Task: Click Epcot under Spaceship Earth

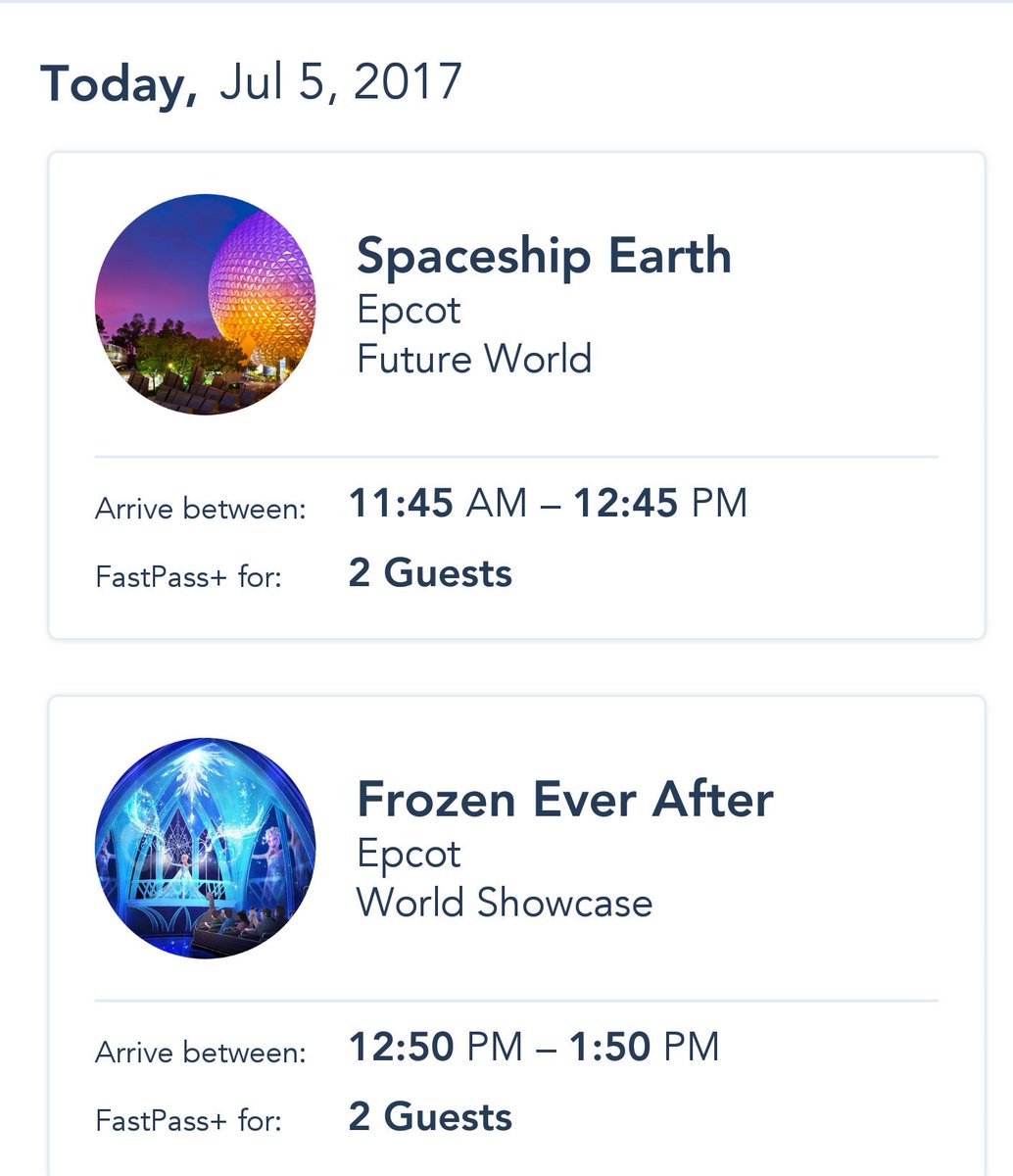Action: click(x=409, y=311)
